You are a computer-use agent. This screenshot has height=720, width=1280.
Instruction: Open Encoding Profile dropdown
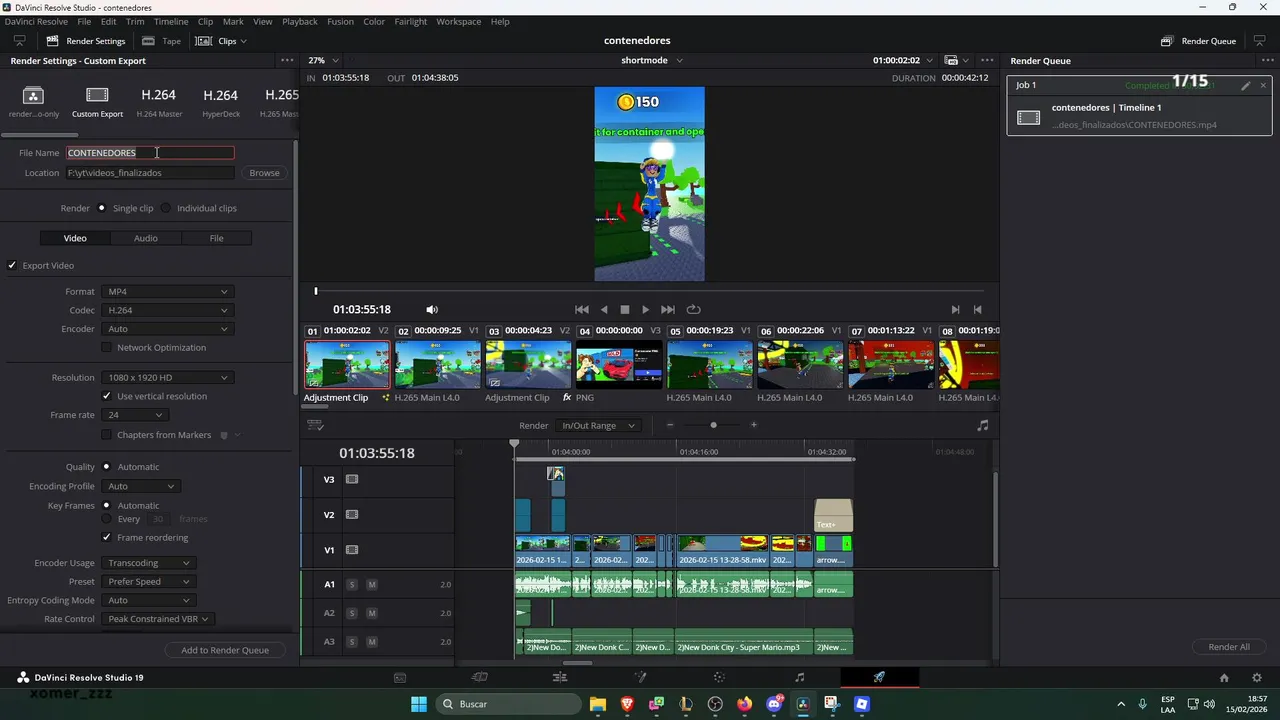(x=140, y=486)
